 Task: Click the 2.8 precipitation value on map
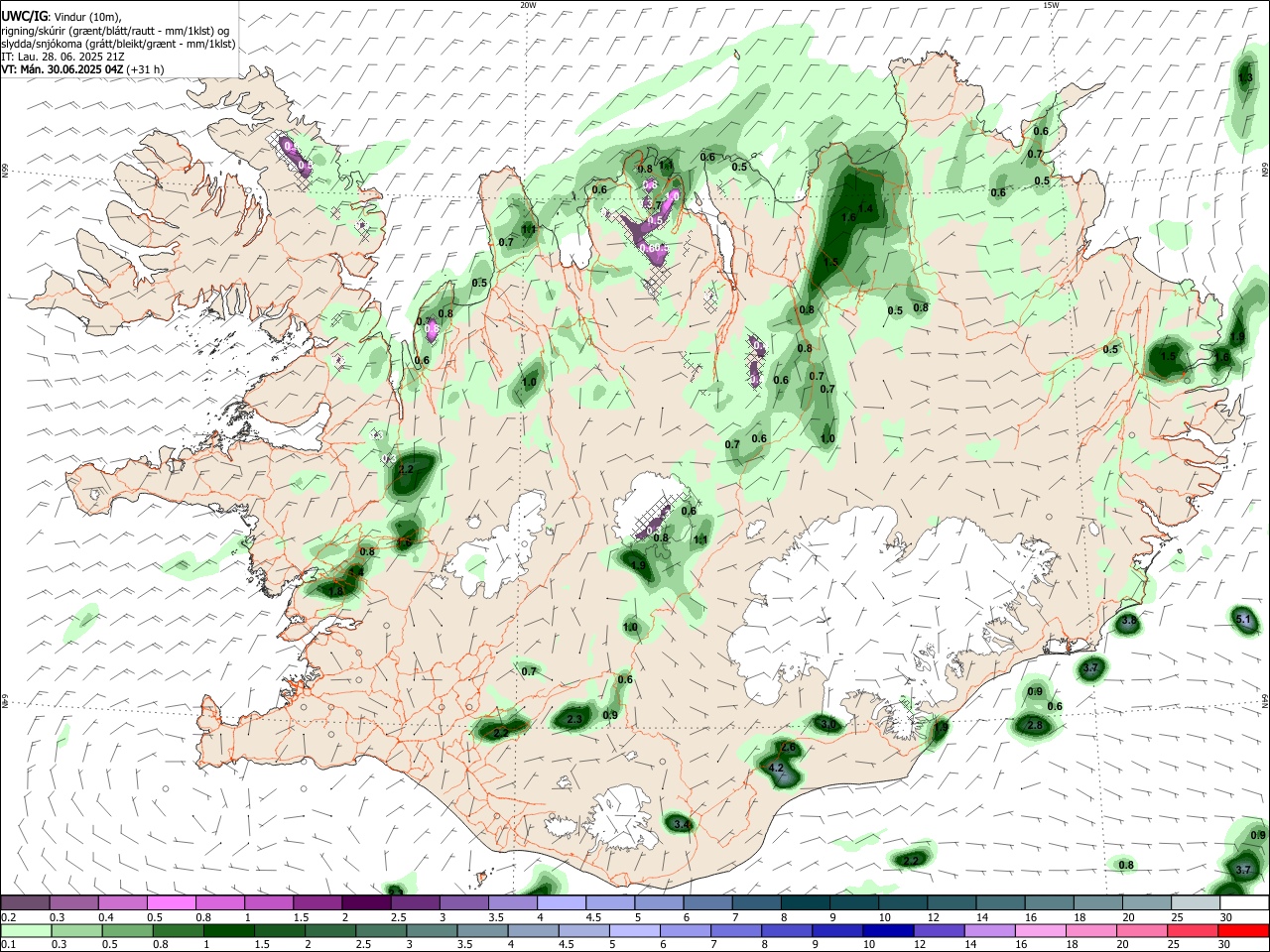pos(1035,725)
